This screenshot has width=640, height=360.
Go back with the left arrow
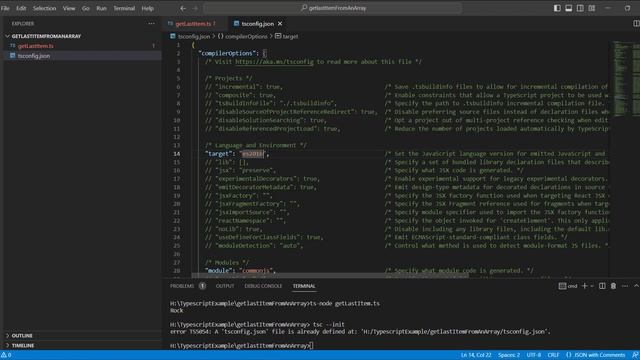183,8
